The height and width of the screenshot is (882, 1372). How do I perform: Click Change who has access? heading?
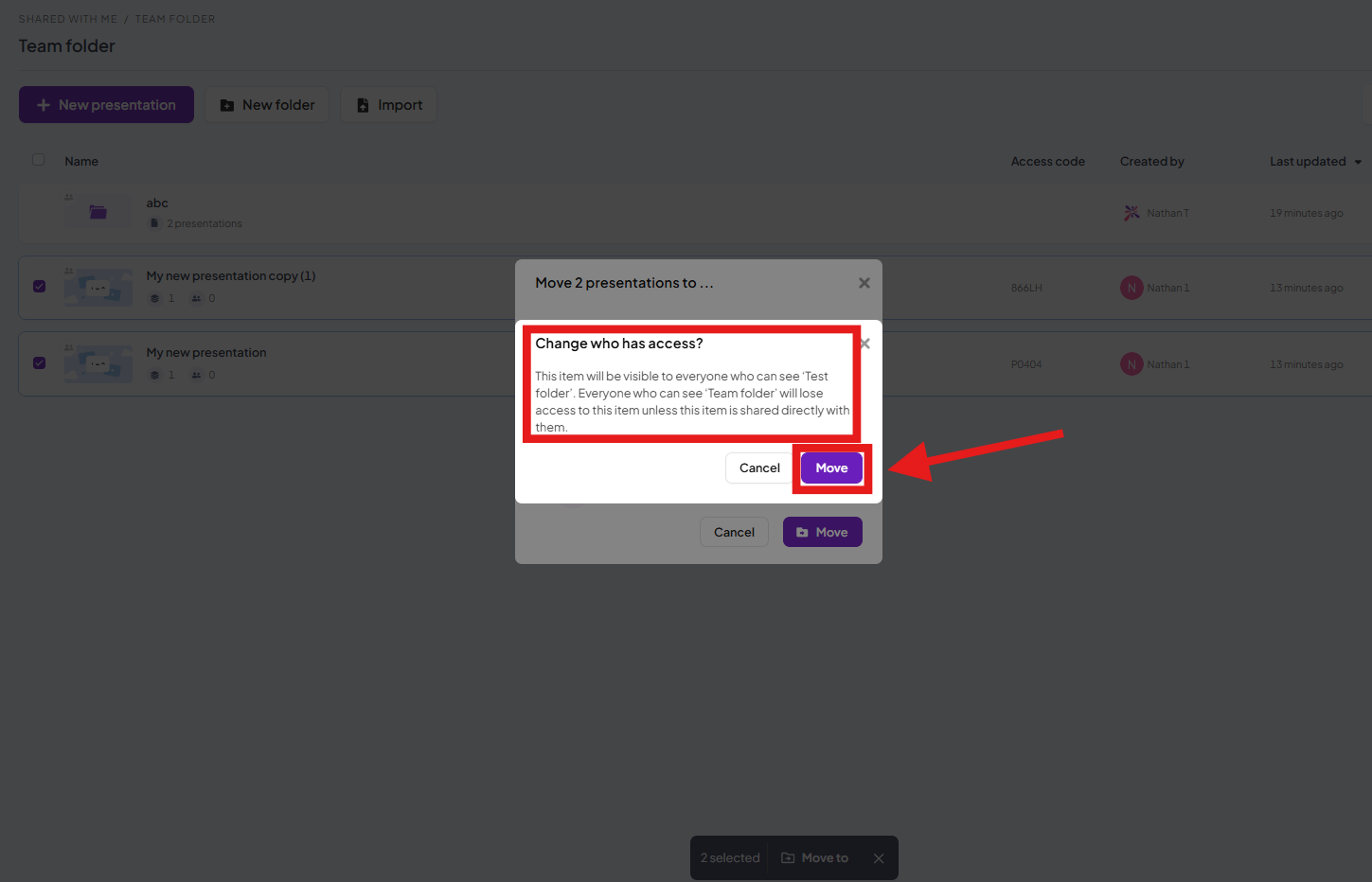coord(619,344)
